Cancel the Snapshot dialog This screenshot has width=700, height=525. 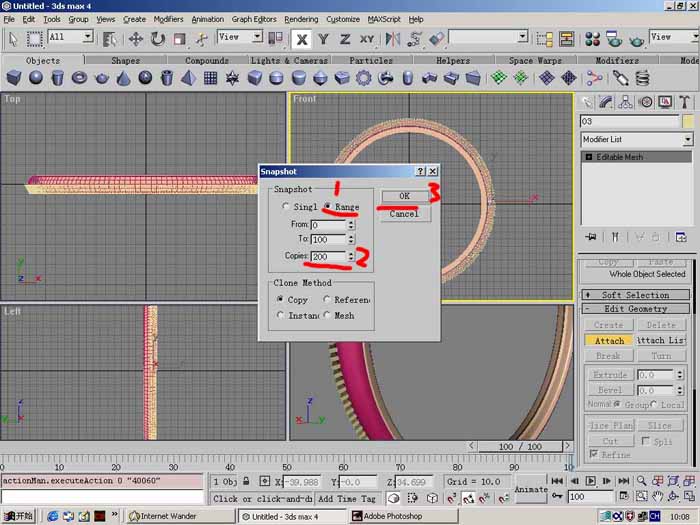(404, 214)
